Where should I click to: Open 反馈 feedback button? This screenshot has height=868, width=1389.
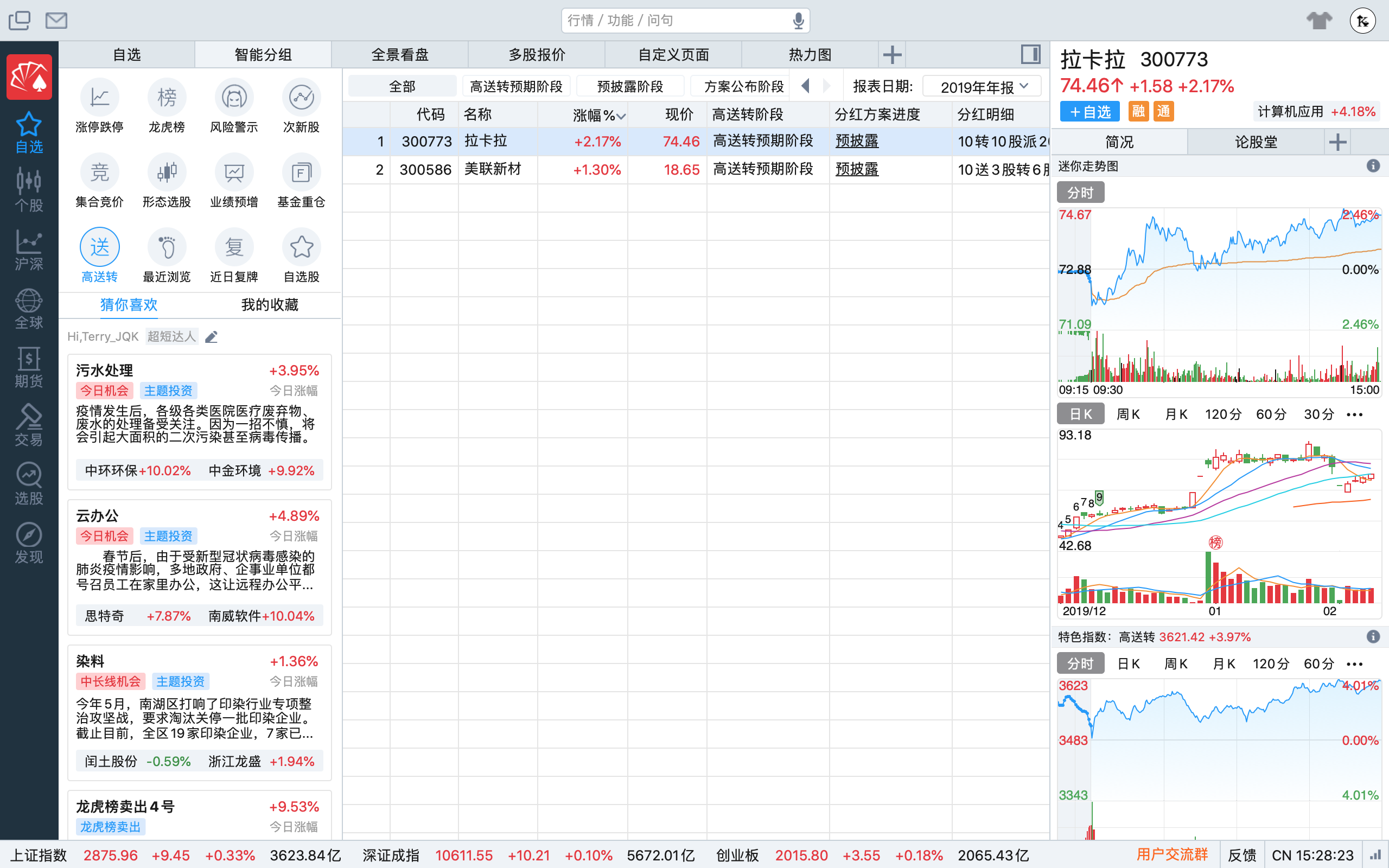[x=1241, y=855]
